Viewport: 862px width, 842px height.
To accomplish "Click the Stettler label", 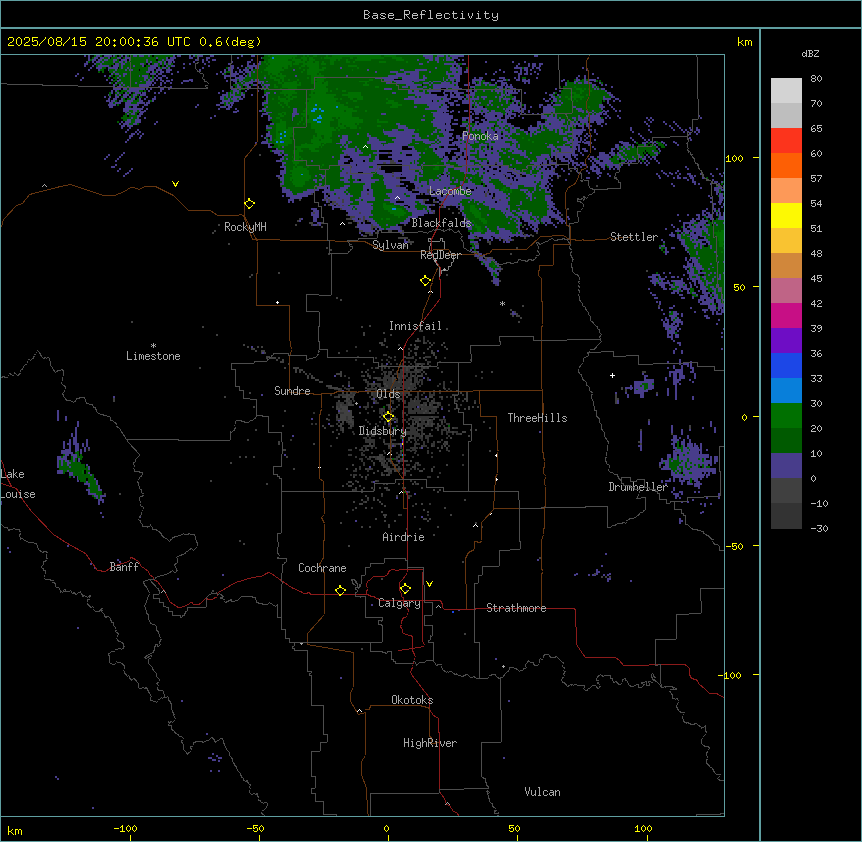I will click(x=634, y=237).
